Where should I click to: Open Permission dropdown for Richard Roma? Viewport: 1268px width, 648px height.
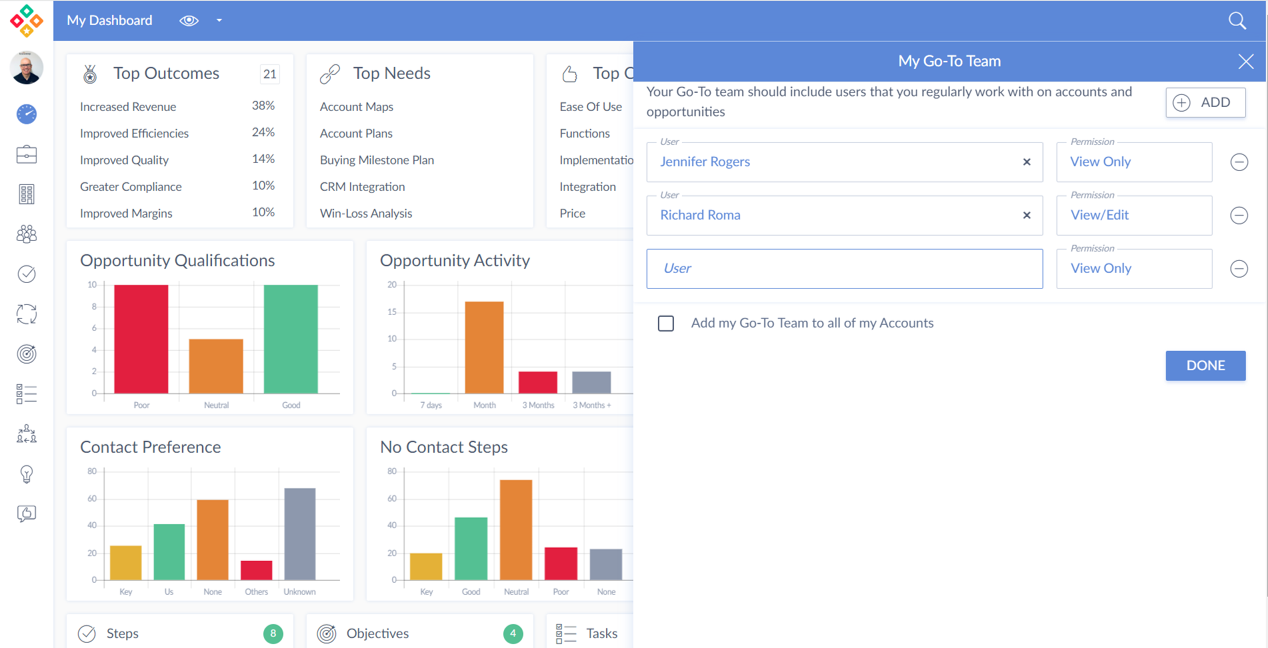(x=1133, y=215)
